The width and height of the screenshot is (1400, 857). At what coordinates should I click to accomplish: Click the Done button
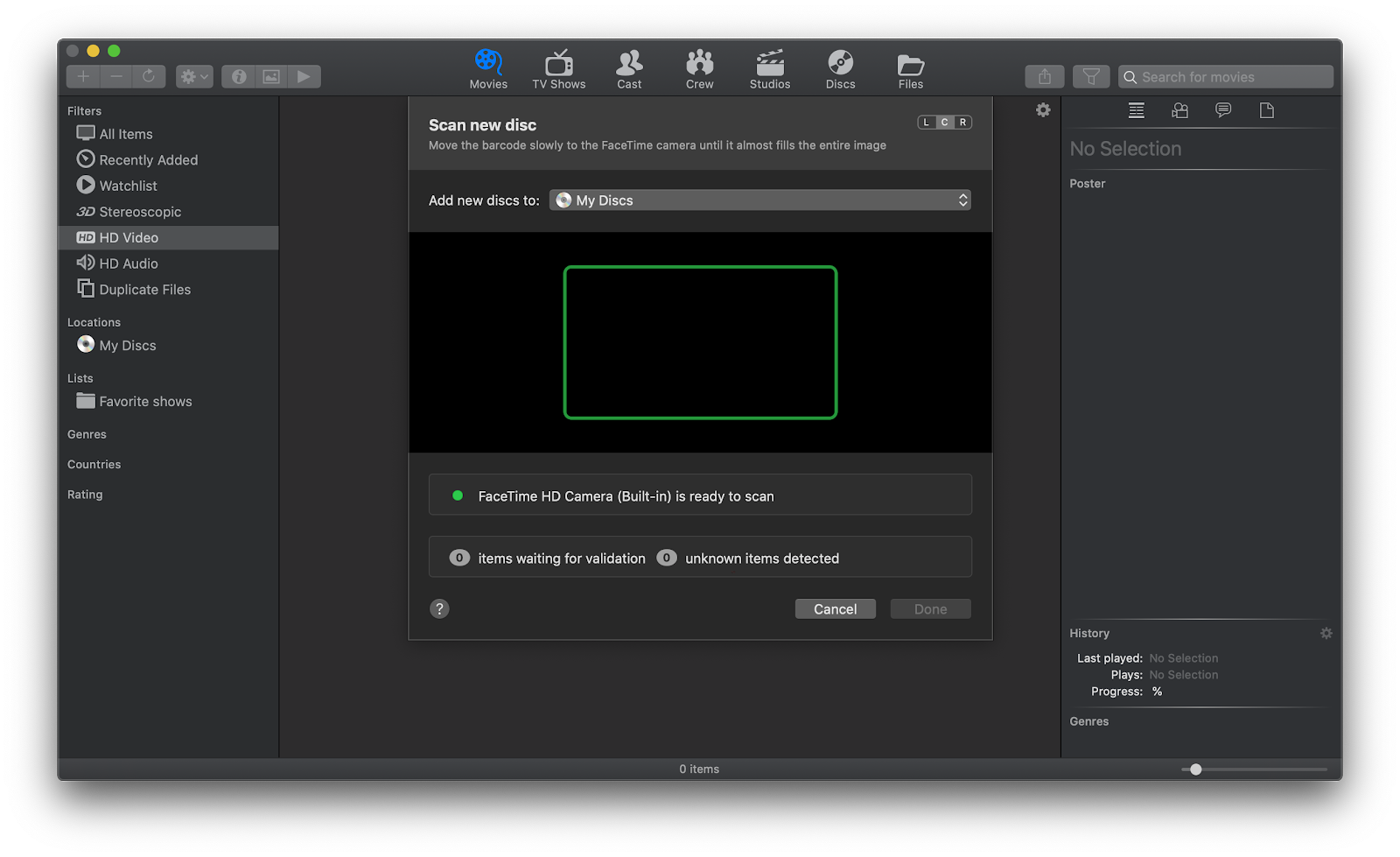[930, 609]
